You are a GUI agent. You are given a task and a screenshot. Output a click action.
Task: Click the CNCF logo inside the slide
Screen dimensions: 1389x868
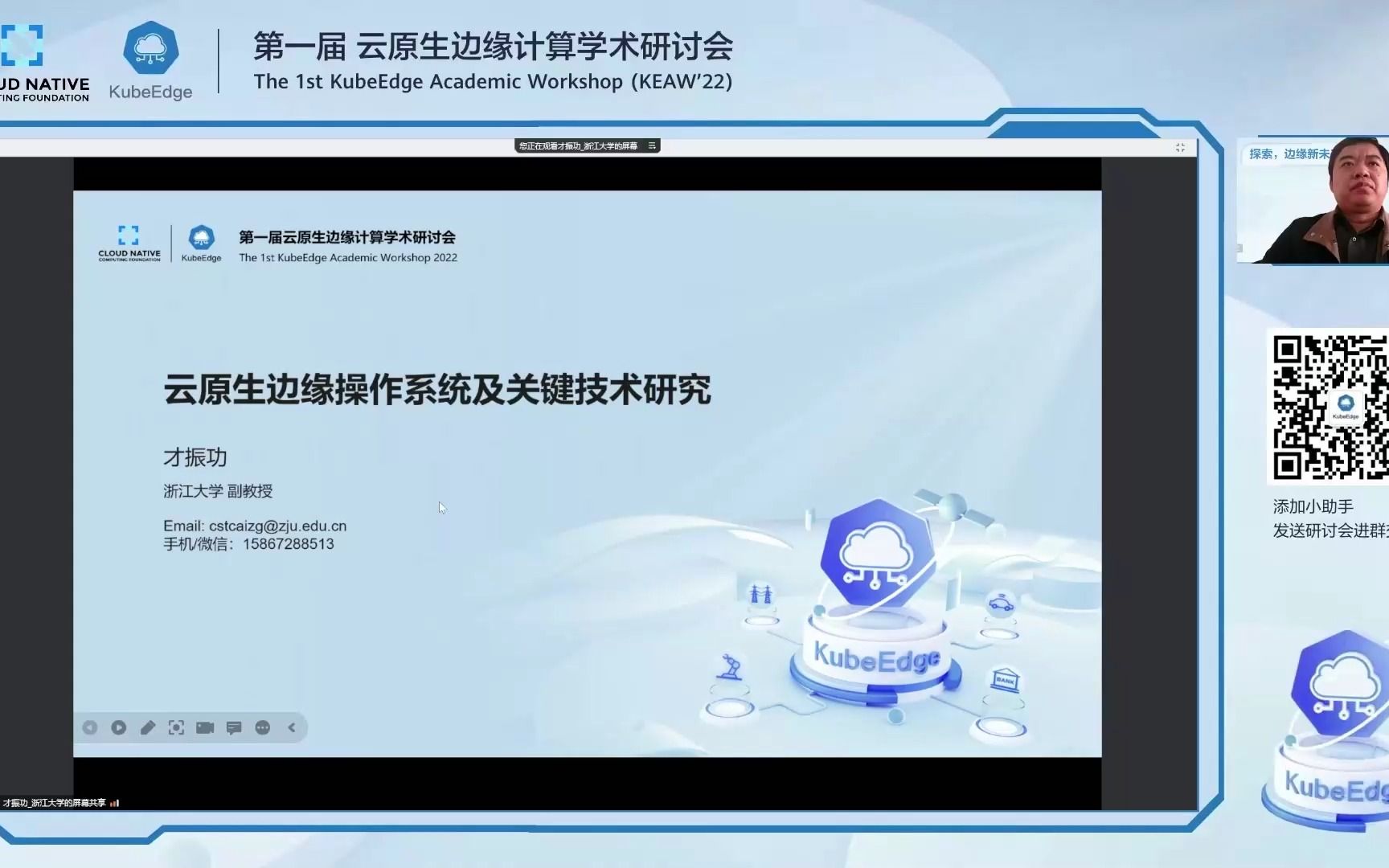pos(129,244)
